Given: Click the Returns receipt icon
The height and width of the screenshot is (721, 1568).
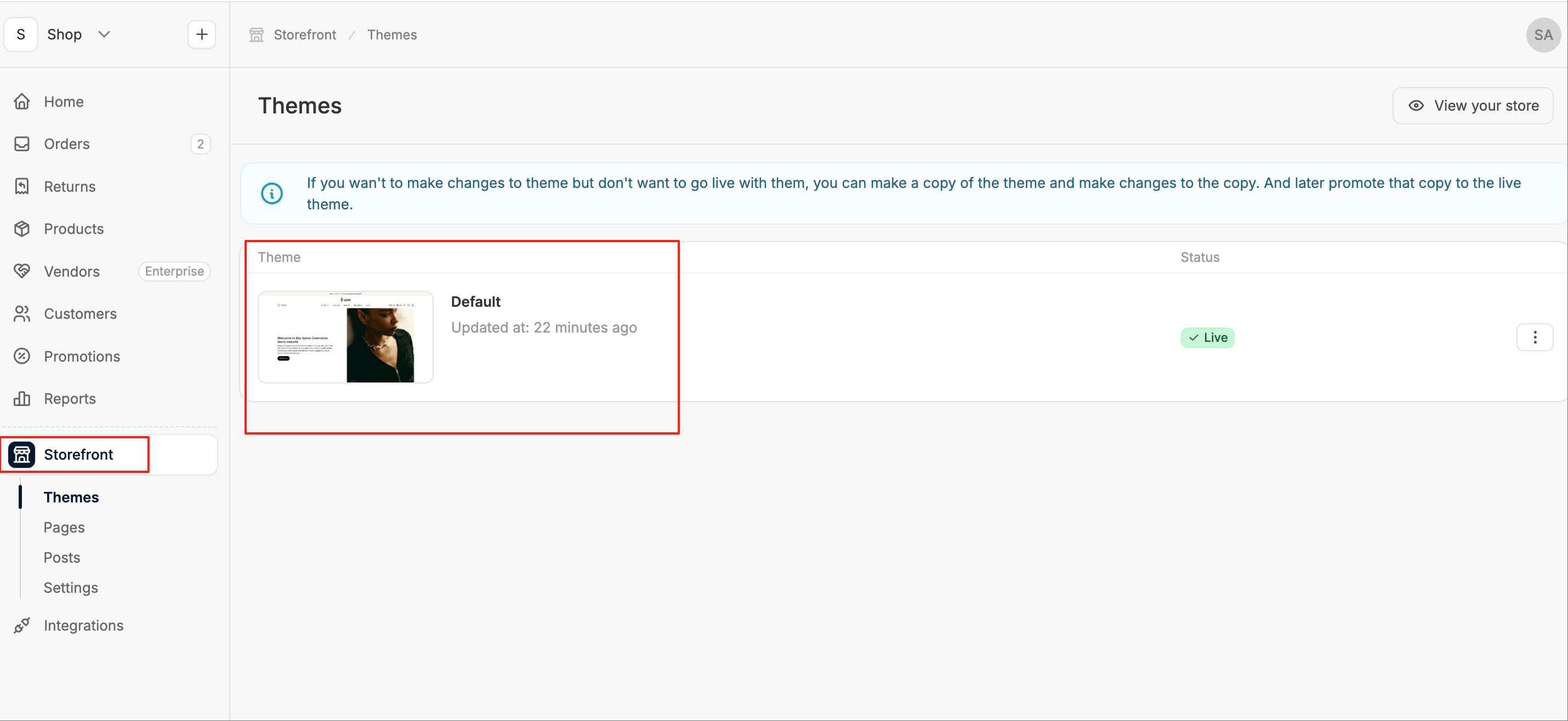Looking at the screenshot, I should pos(22,186).
